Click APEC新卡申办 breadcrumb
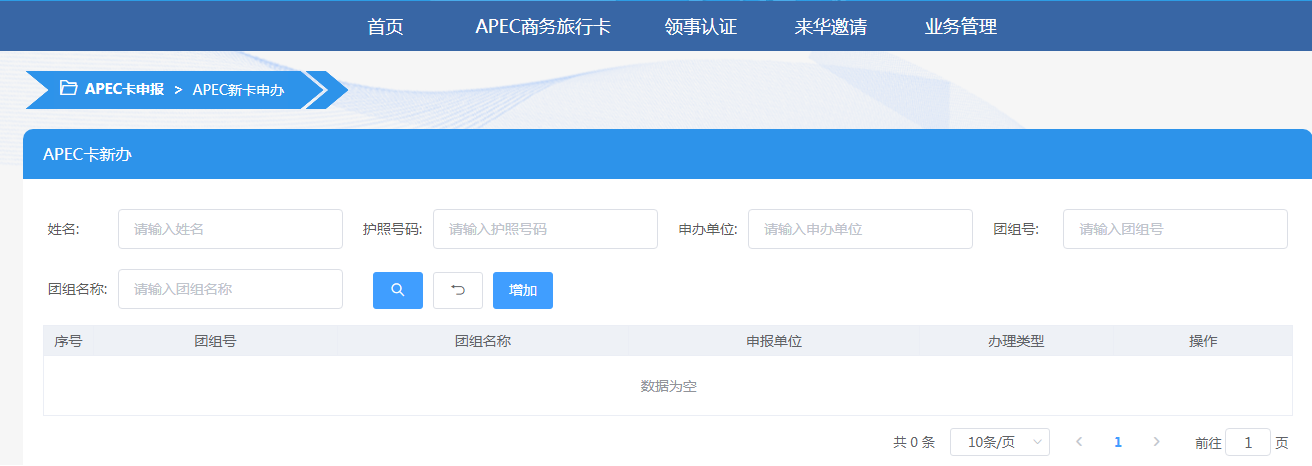The height and width of the screenshot is (466, 1312). (238, 89)
